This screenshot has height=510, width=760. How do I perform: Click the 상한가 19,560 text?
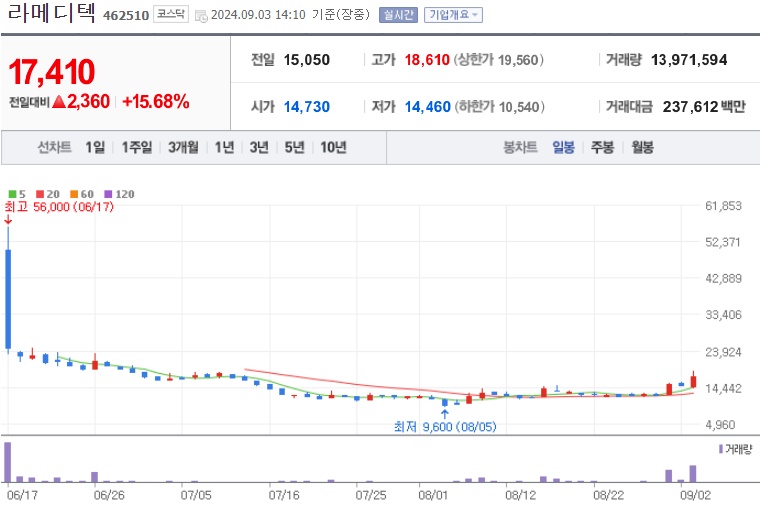tap(499, 60)
